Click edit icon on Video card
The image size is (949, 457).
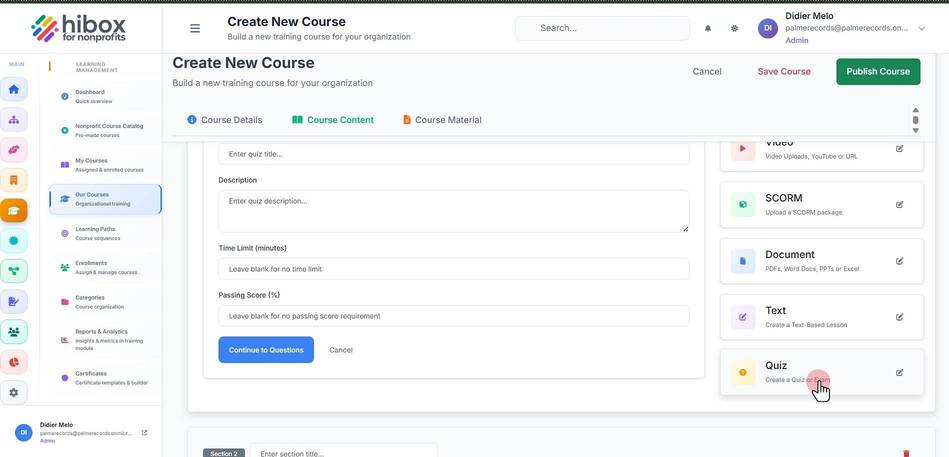(899, 148)
